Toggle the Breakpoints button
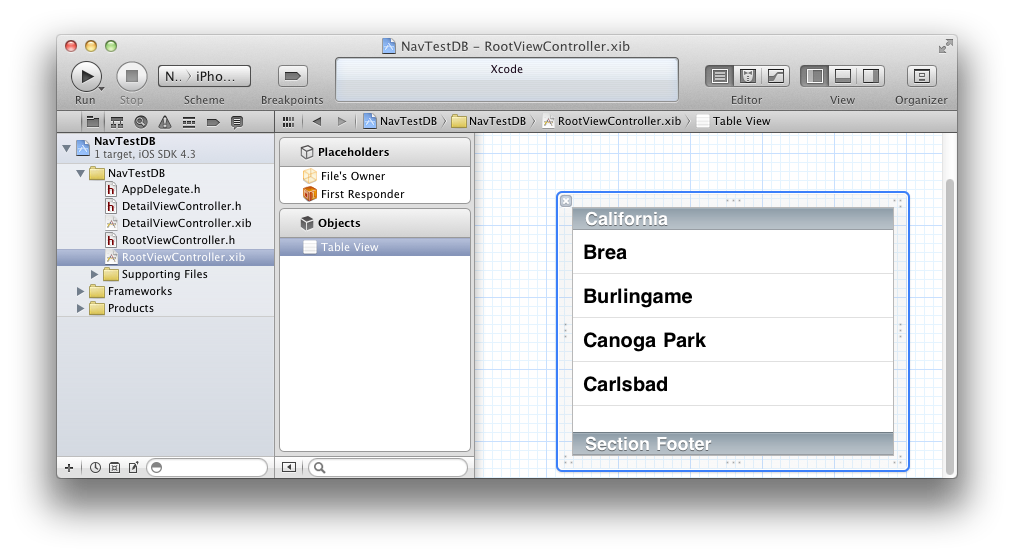This screenshot has height=557, width=1014. click(292, 76)
